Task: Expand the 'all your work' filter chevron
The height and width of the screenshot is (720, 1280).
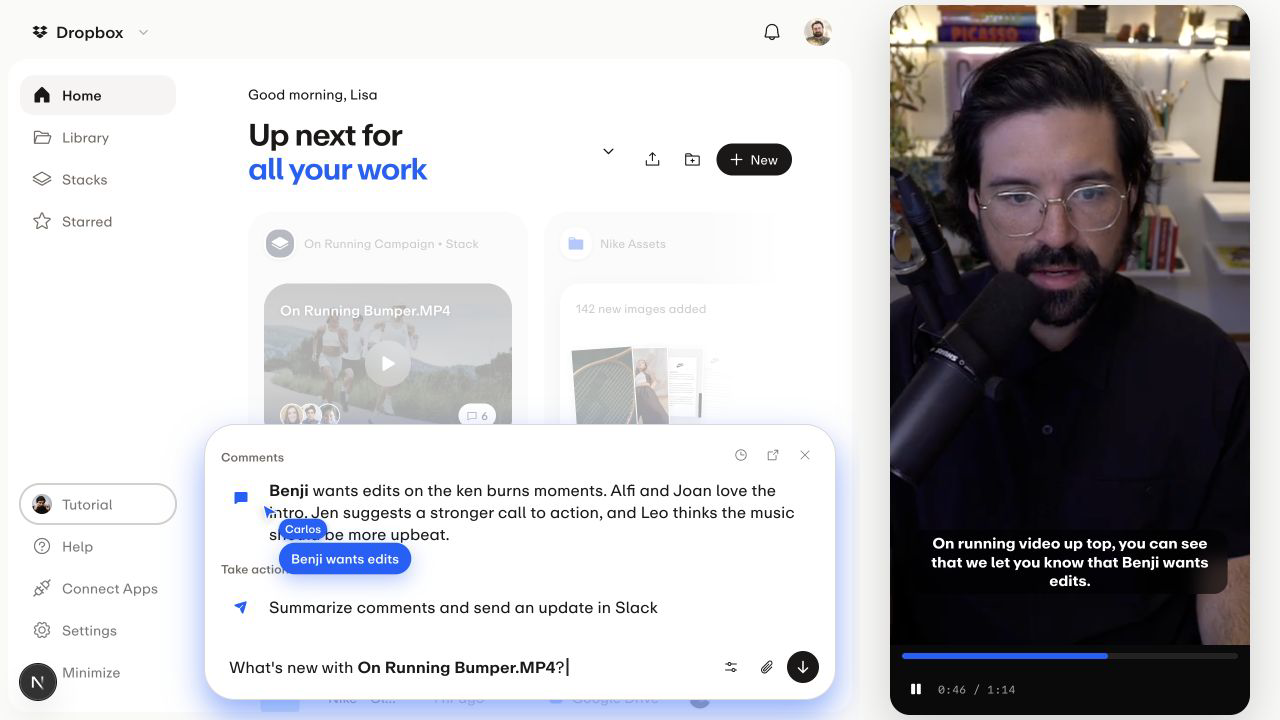Action: [608, 151]
